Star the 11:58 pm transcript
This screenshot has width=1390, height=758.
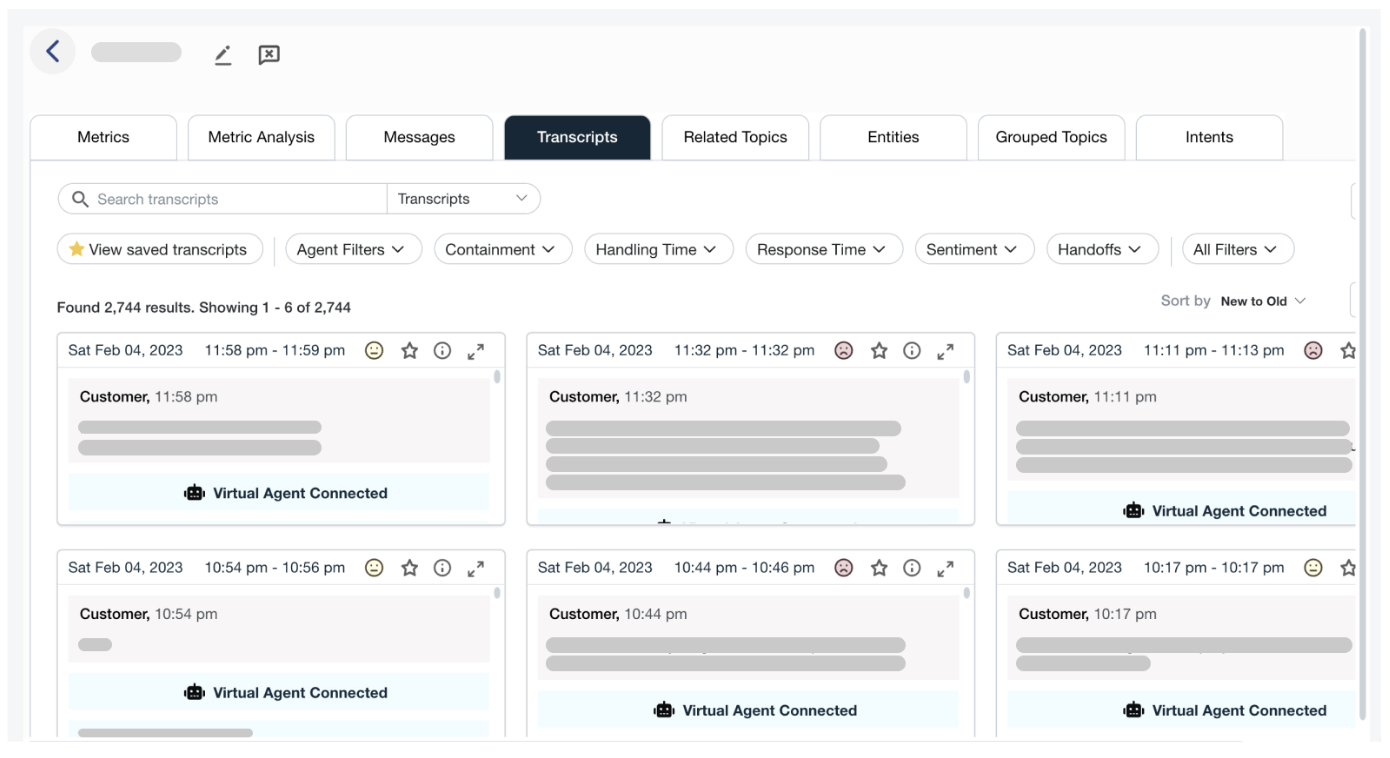coord(409,350)
